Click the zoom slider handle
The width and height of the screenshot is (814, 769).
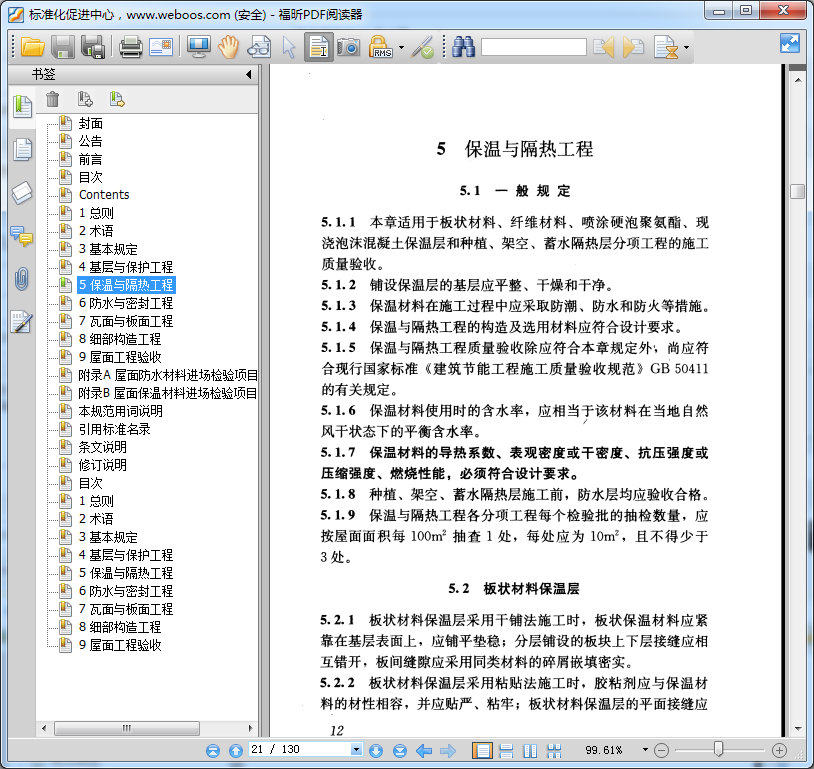pos(718,749)
